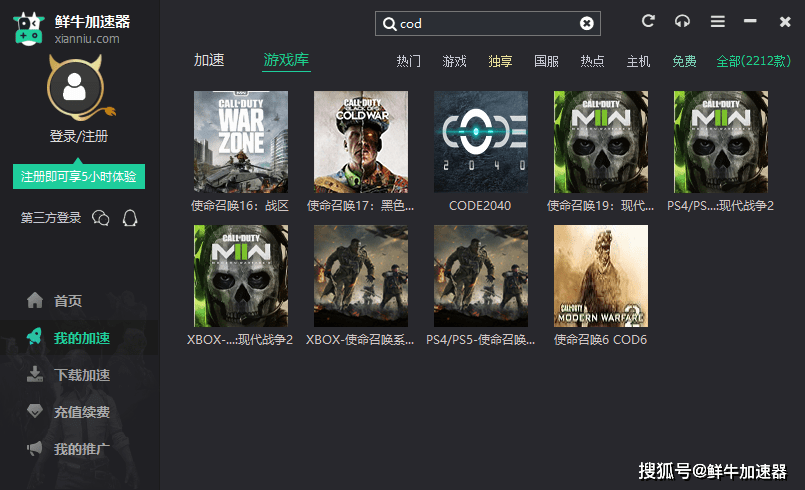805x490 pixels.
Task: Open 我的推广 in sidebar
Action: 80,449
